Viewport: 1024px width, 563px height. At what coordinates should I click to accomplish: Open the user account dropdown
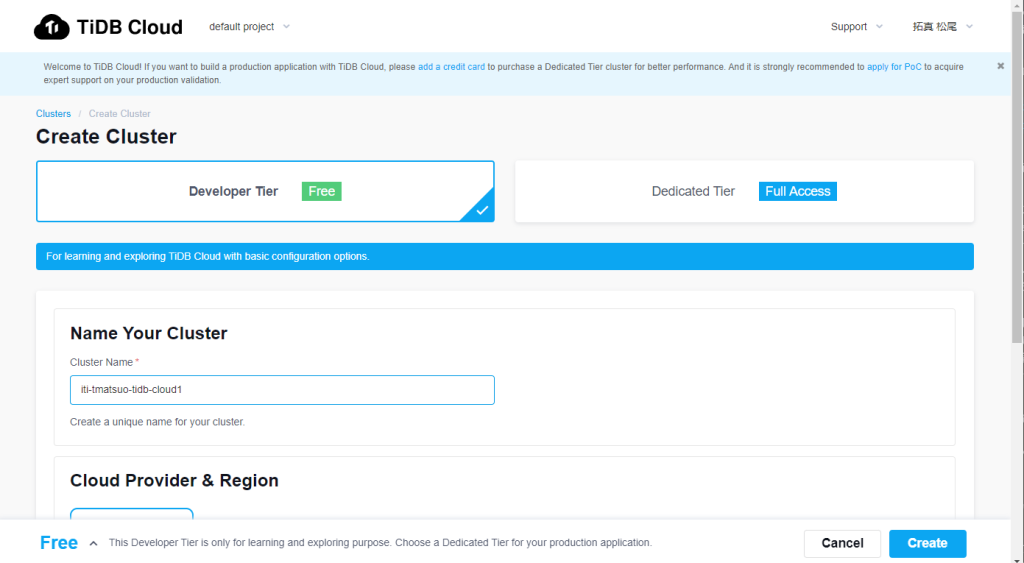click(x=942, y=27)
